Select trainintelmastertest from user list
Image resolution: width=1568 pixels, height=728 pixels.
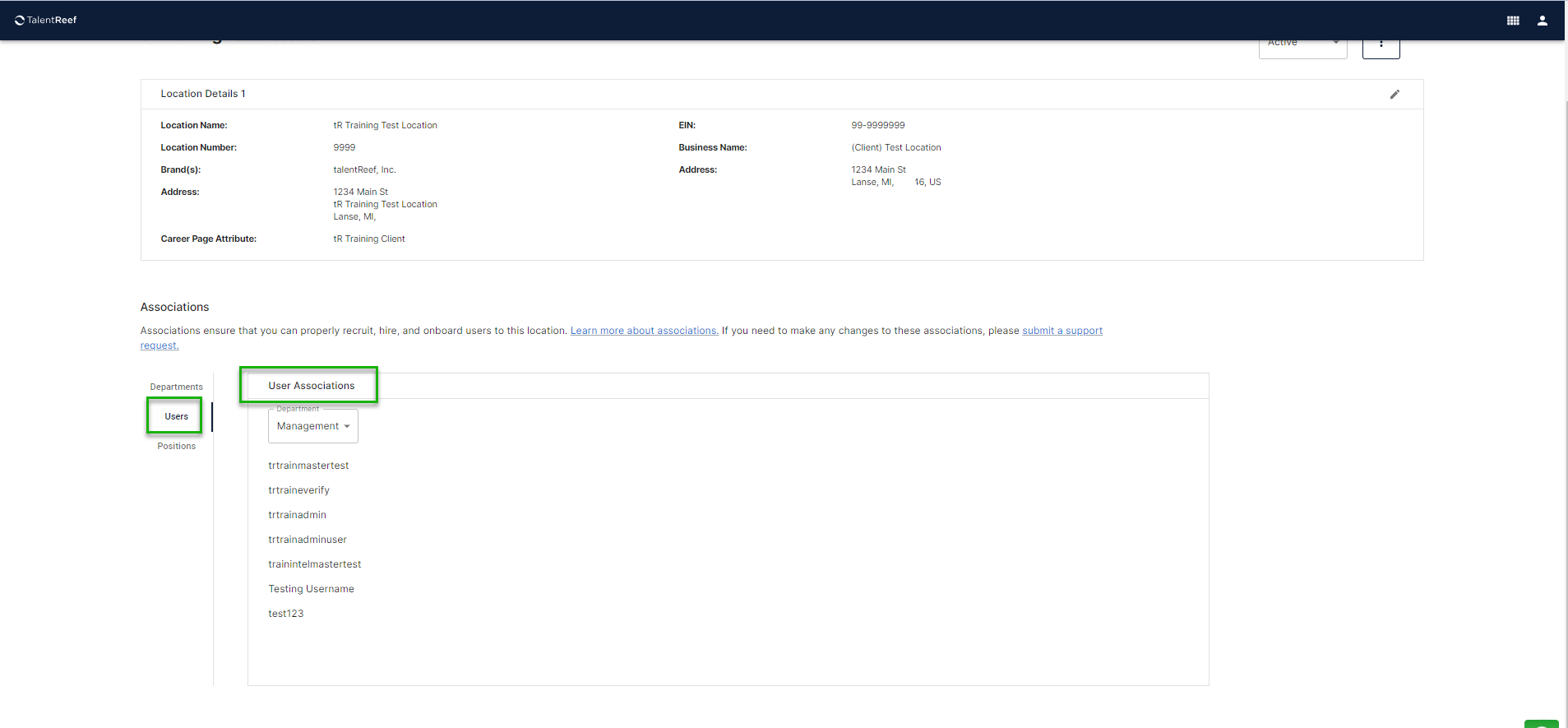pyautogui.click(x=314, y=564)
